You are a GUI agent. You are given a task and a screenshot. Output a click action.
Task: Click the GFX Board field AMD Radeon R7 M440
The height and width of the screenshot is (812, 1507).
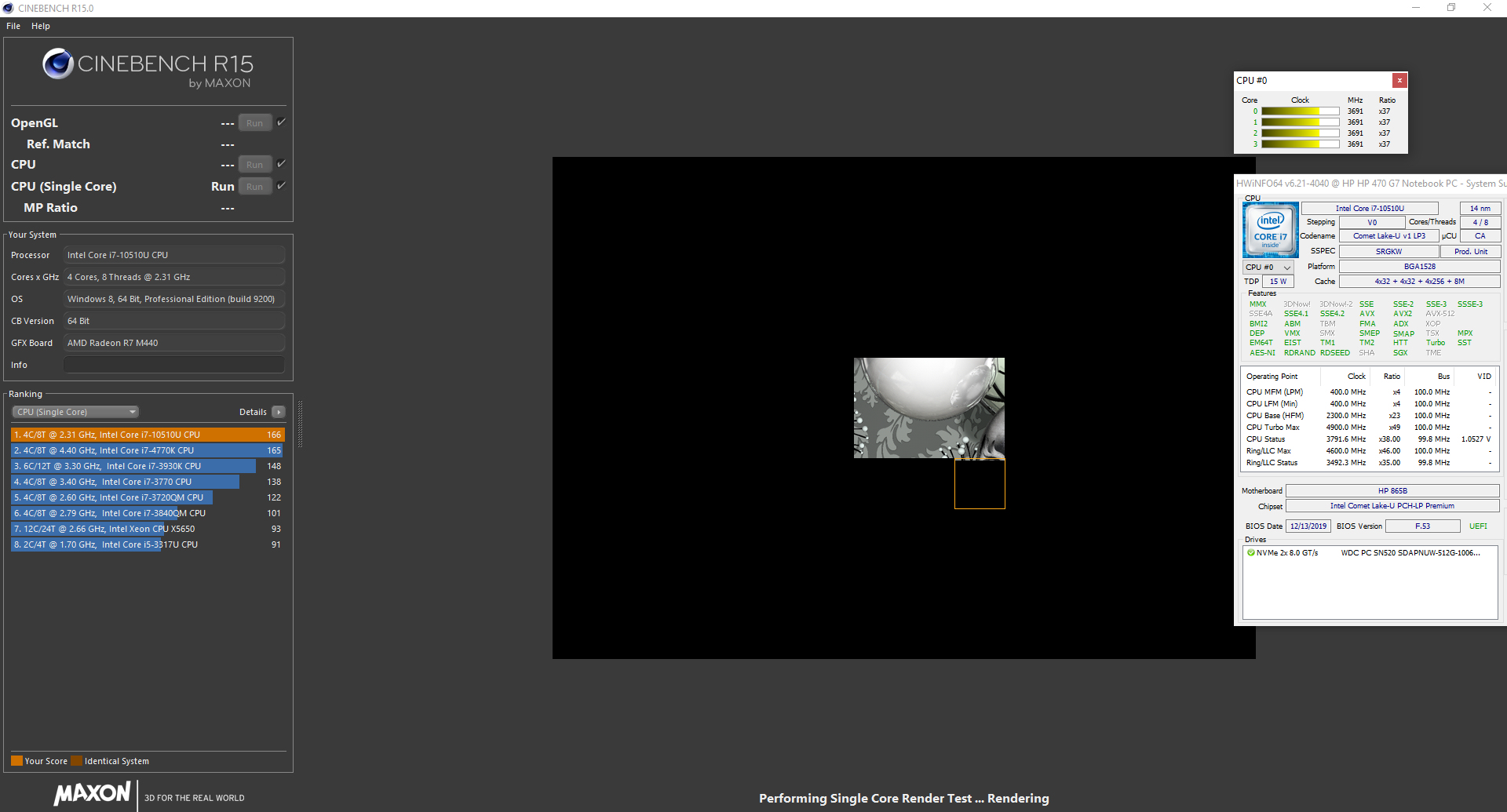[173, 343]
